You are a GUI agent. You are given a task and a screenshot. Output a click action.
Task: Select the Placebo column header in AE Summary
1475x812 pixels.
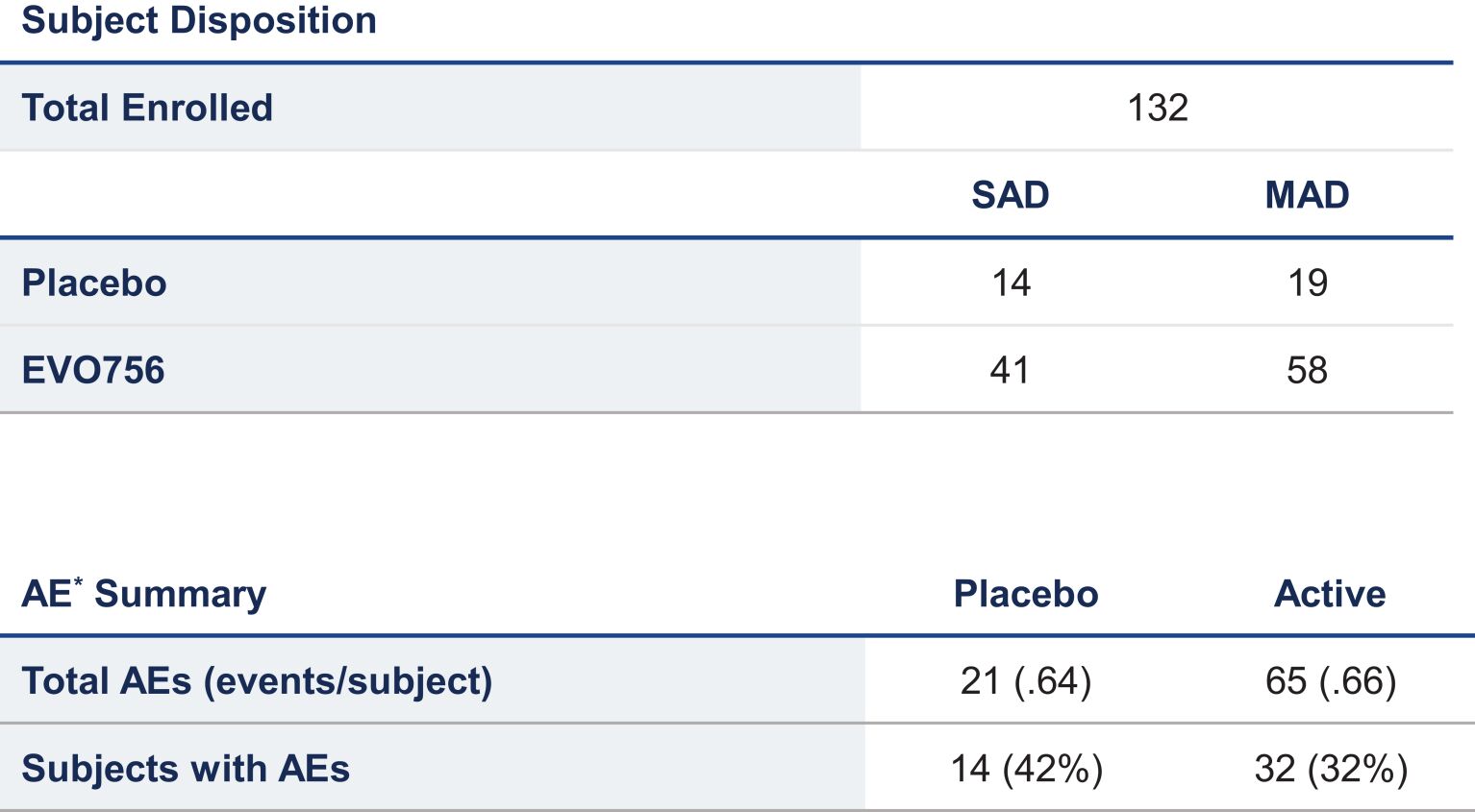(1025, 594)
